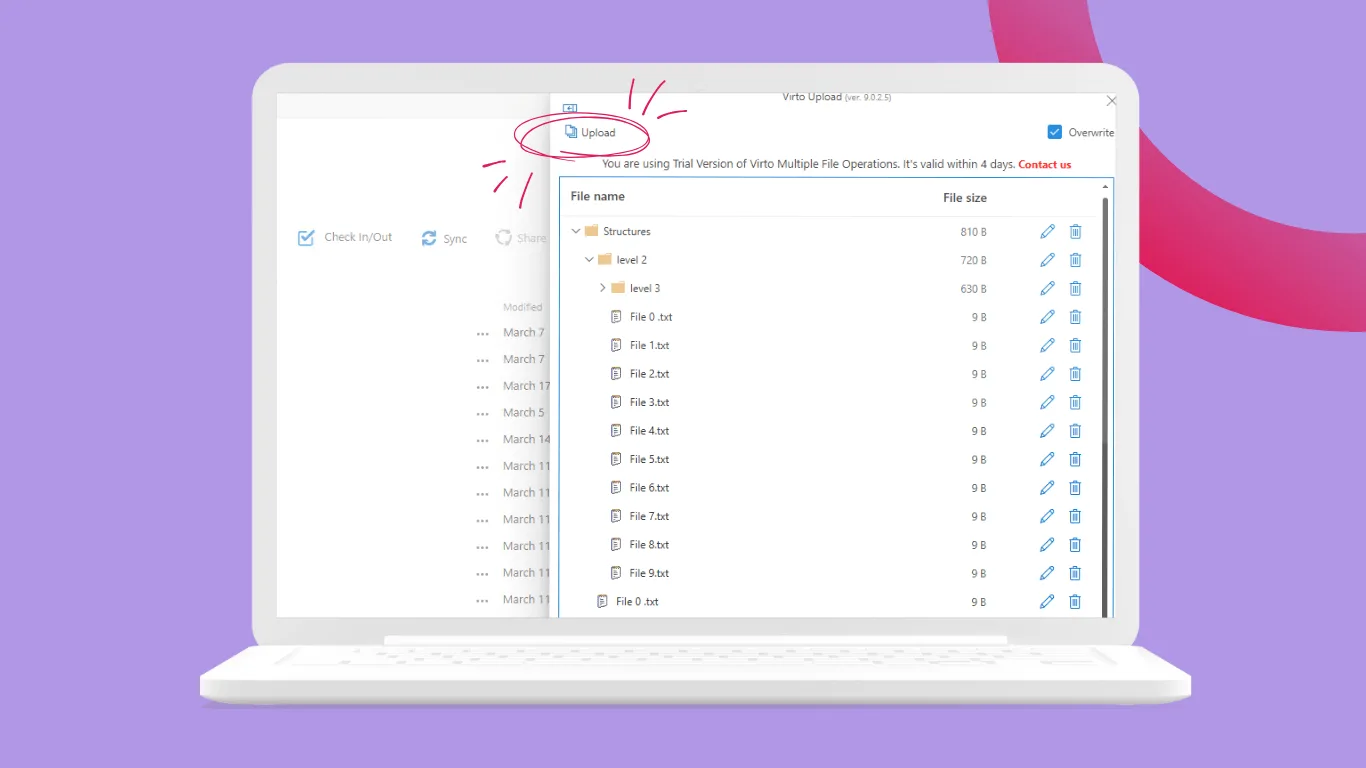Click the Check In/Out icon
This screenshot has width=1366, height=768.
(x=306, y=237)
